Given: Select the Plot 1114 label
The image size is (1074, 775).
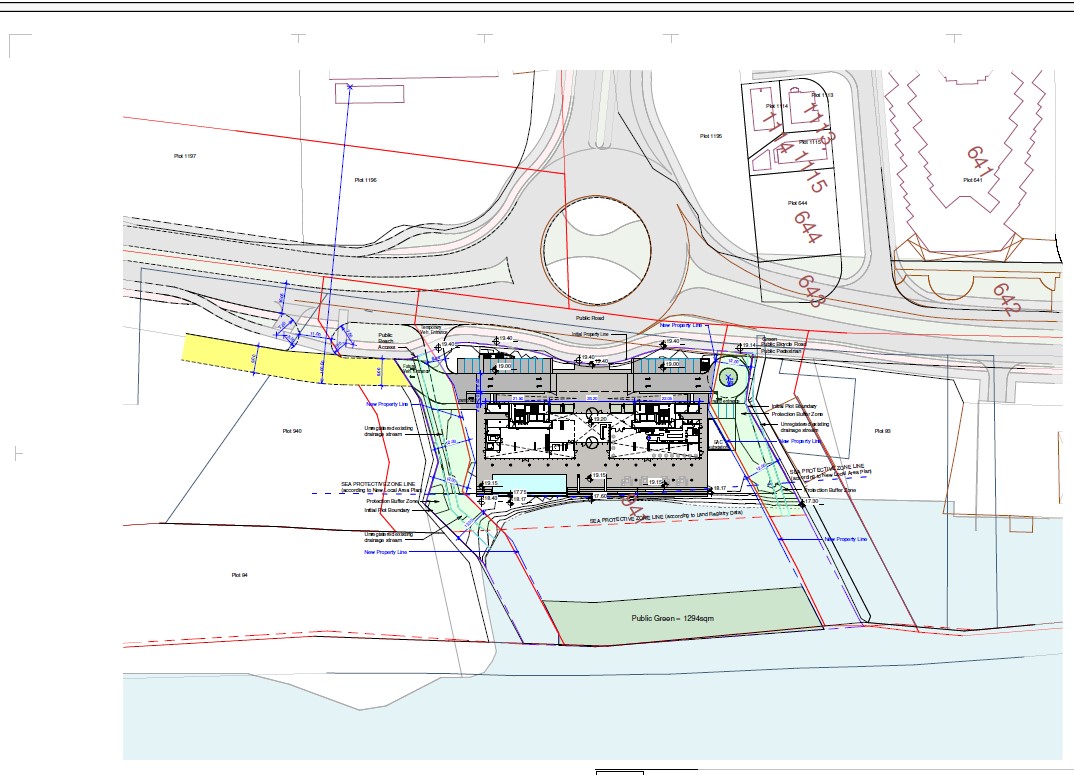Looking at the screenshot, I should point(776,106).
